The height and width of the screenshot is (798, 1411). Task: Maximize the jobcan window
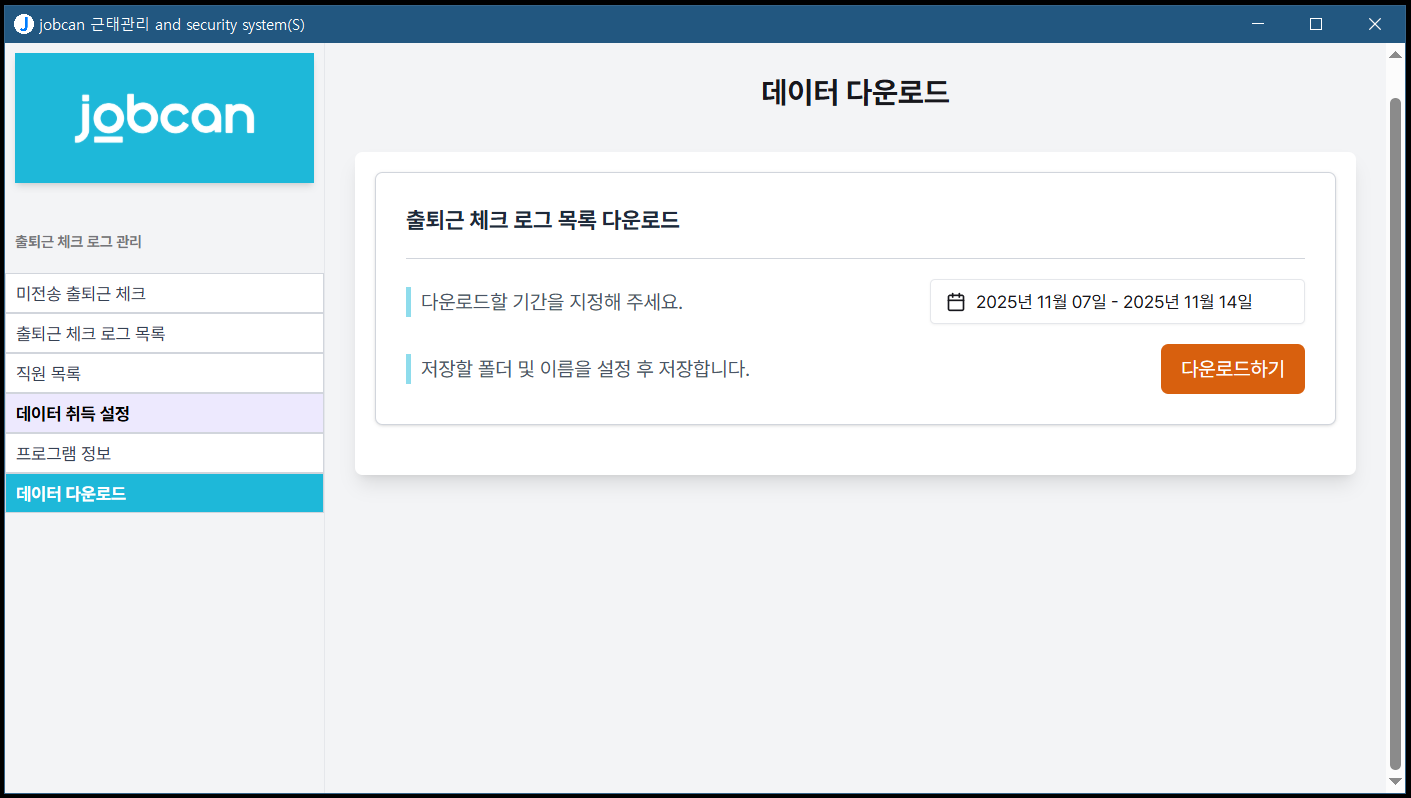point(1316,24)
